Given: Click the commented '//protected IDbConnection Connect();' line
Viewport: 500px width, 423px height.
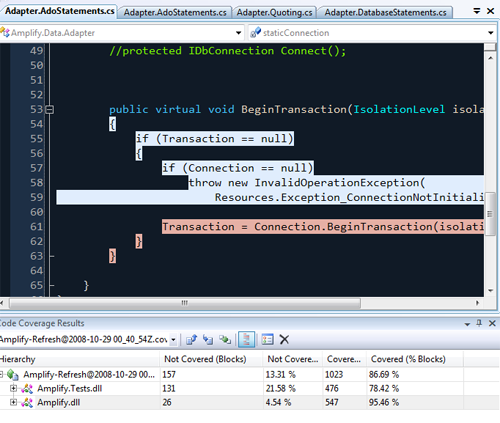Looking at the screenshot, I should 228,51.
